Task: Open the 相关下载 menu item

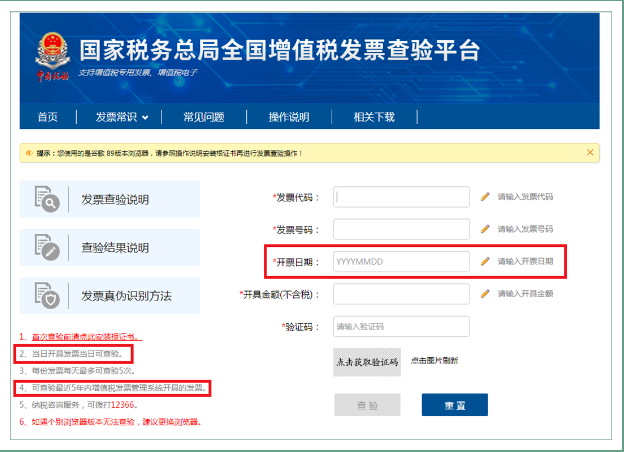Action: [x=374, y=117]
